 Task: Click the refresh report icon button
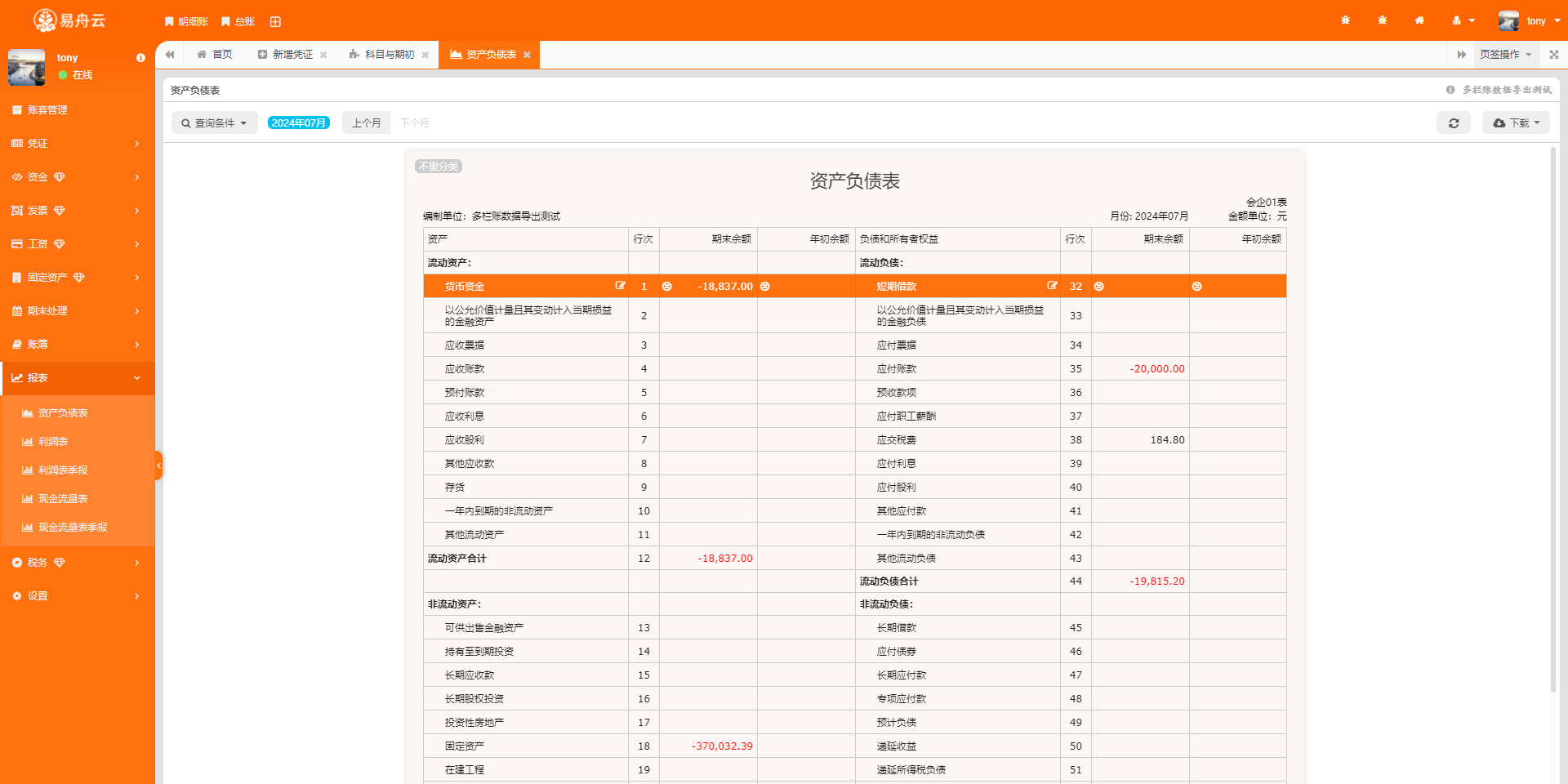coord(1453,123)
